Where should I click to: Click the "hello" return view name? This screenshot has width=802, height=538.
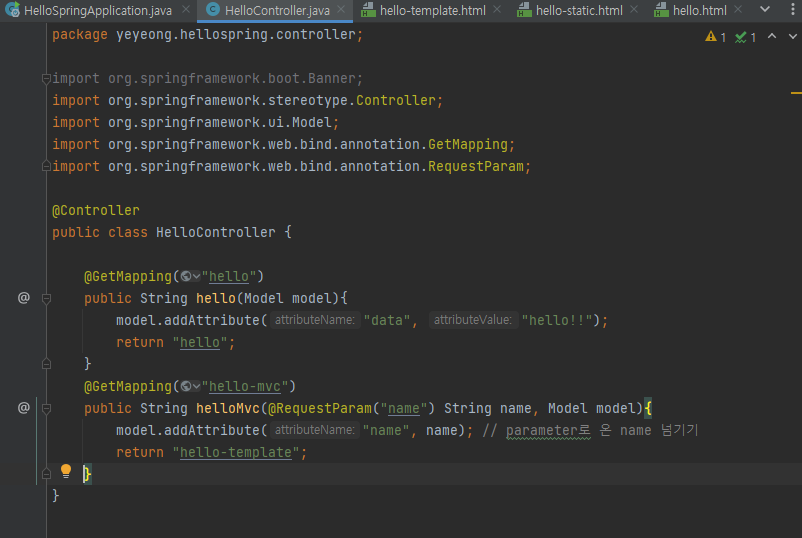(199, 342)
